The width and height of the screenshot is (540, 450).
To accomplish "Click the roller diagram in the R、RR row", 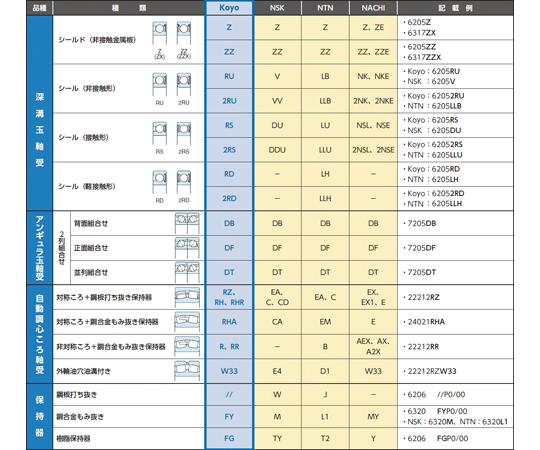I will pos(187,347).
